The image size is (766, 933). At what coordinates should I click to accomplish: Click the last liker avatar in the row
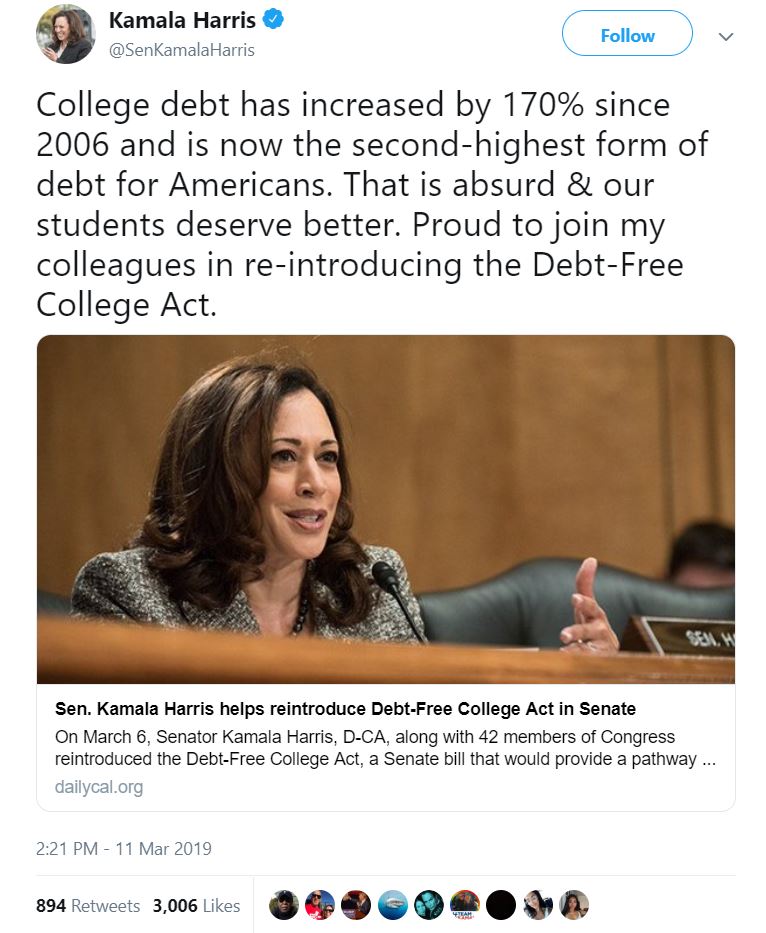[574, 905]
